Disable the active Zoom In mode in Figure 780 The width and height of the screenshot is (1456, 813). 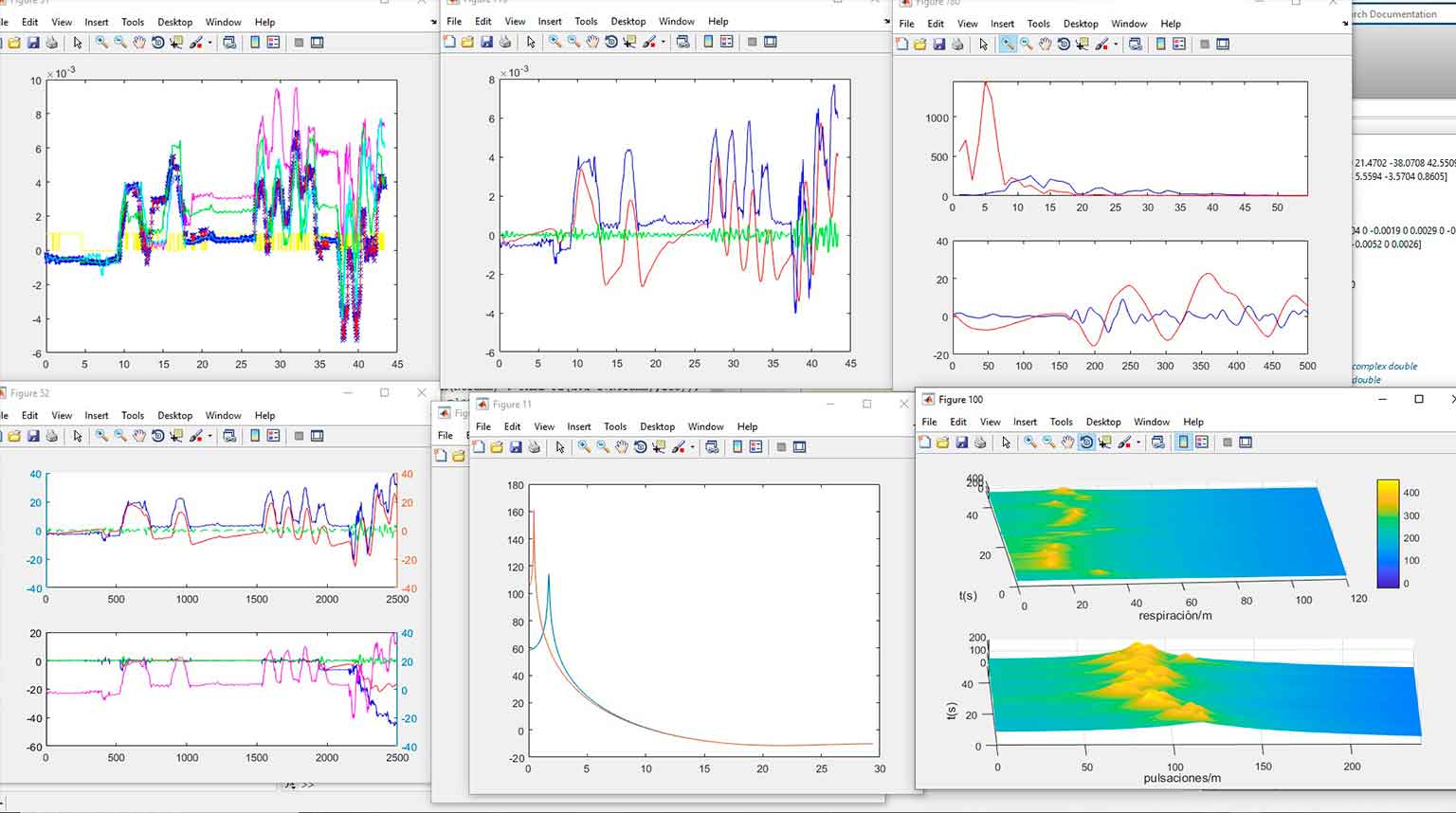(1008, 44)
